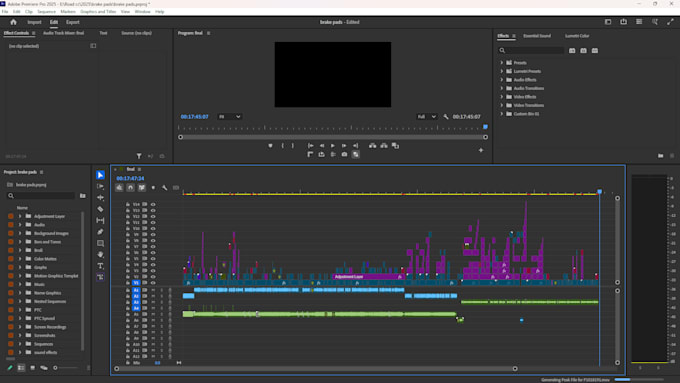
Task: Filter effects in Effect Controls funnel icon
Action: 139,156
